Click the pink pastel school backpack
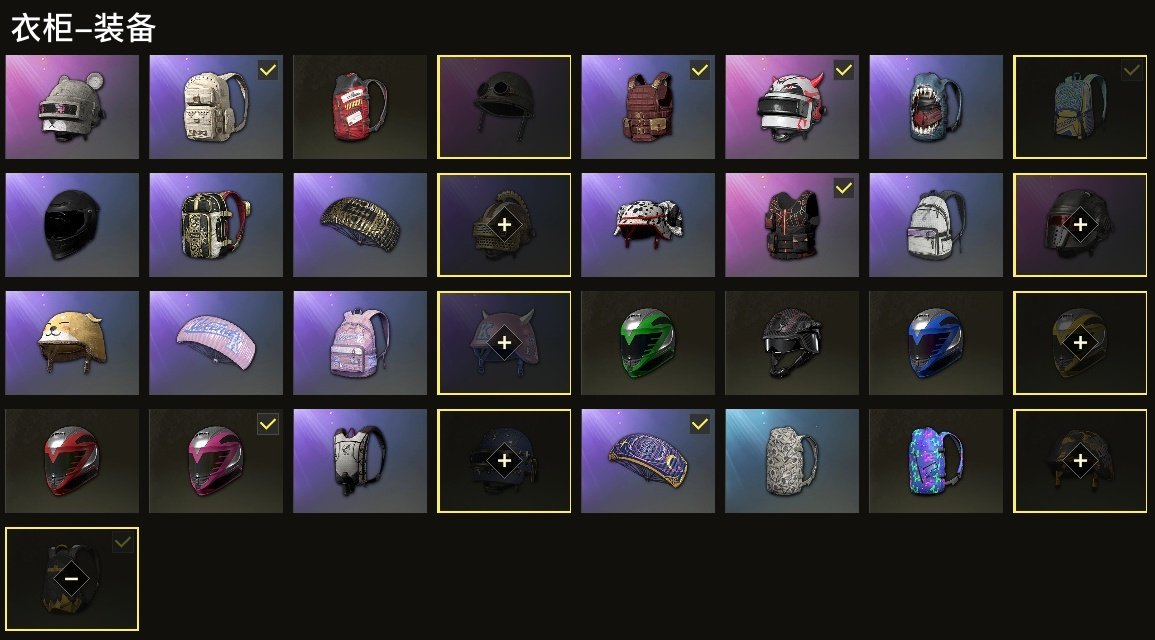The height and width of the screenshot is (640, 1155). point(359,343)
